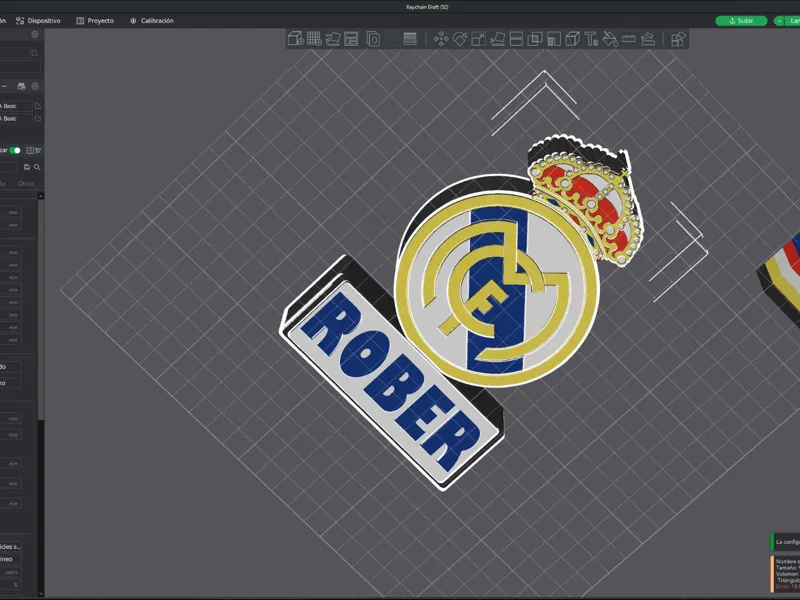Open the Dispositivo tab
Viewport: 800px width, 600px height.
click(x=38, y=21)
